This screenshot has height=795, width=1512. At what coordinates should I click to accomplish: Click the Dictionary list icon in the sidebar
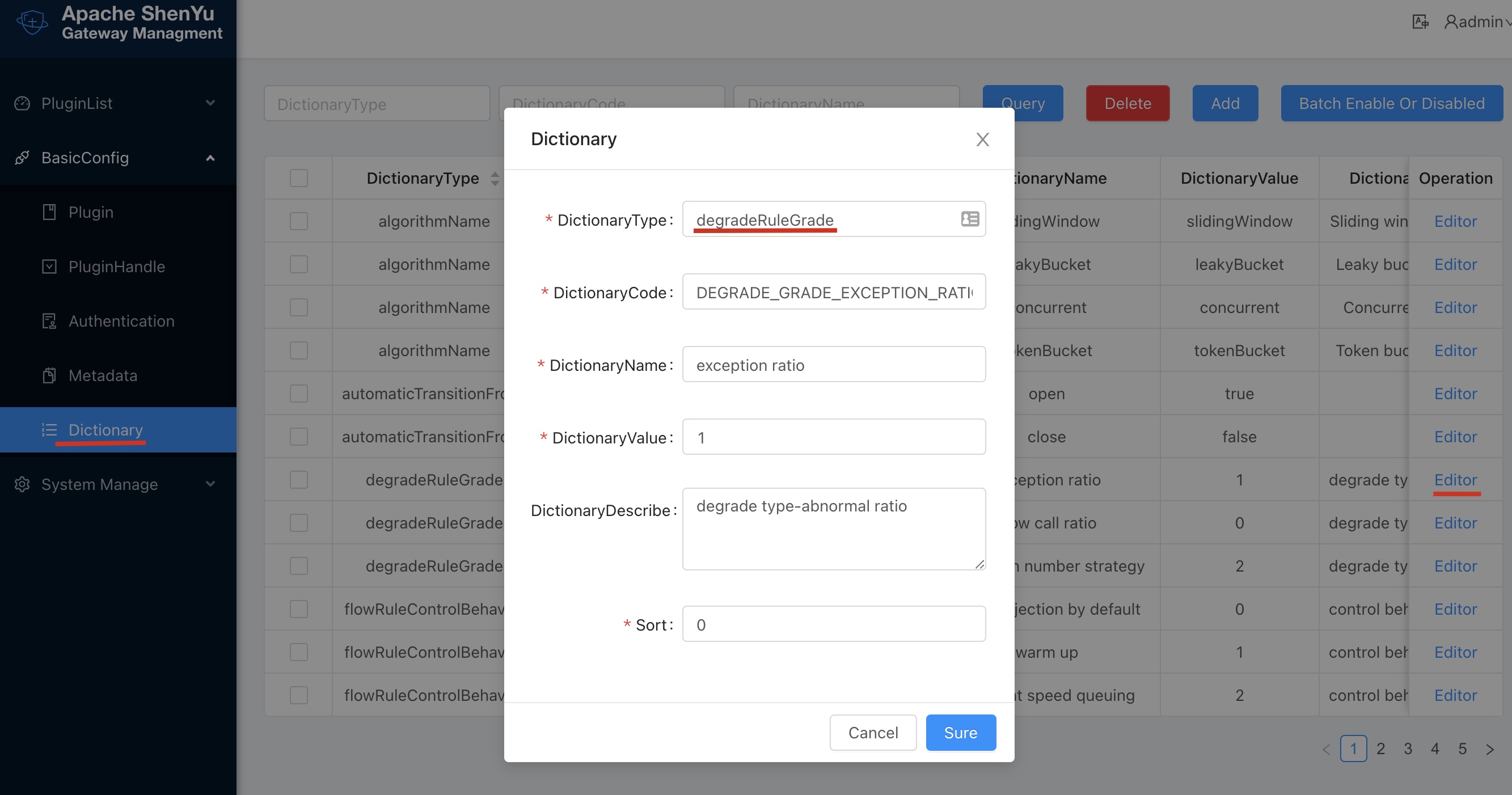[49, 429]
